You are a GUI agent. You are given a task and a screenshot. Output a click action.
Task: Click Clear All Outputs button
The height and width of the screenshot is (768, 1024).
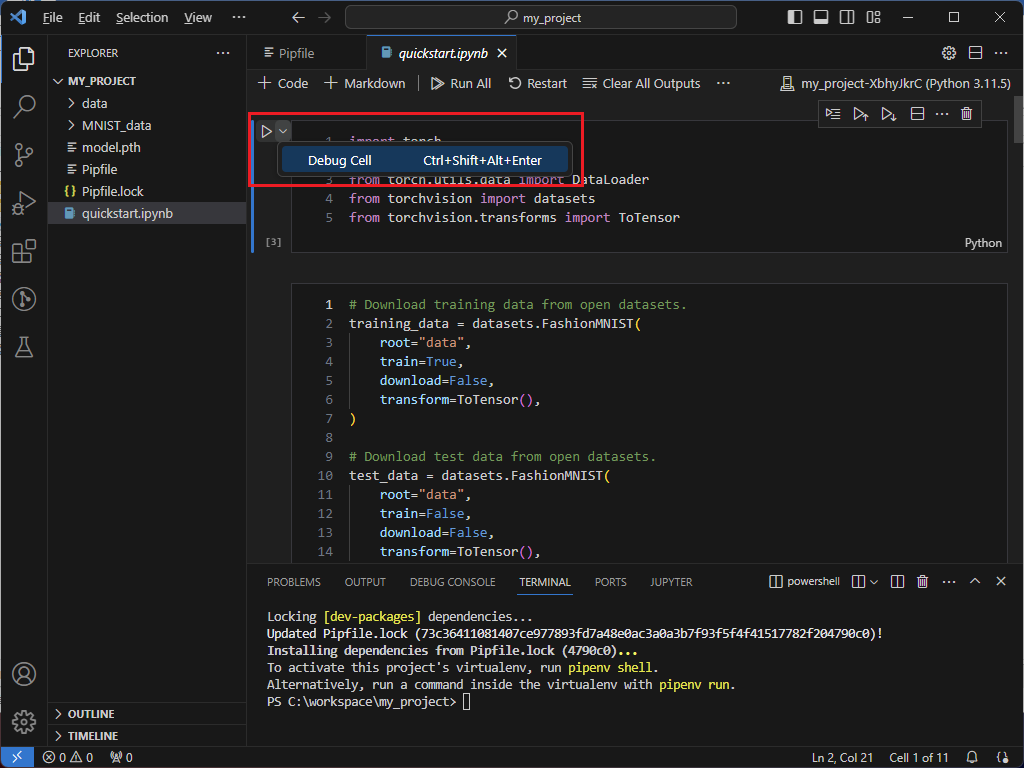(641, 84)
